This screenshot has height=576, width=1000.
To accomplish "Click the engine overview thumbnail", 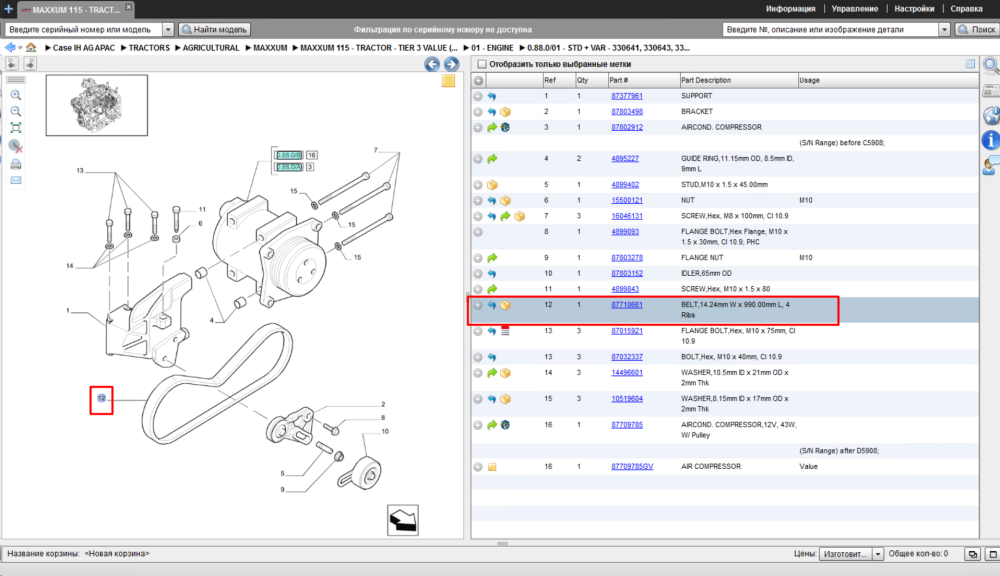I will (97, 105).
